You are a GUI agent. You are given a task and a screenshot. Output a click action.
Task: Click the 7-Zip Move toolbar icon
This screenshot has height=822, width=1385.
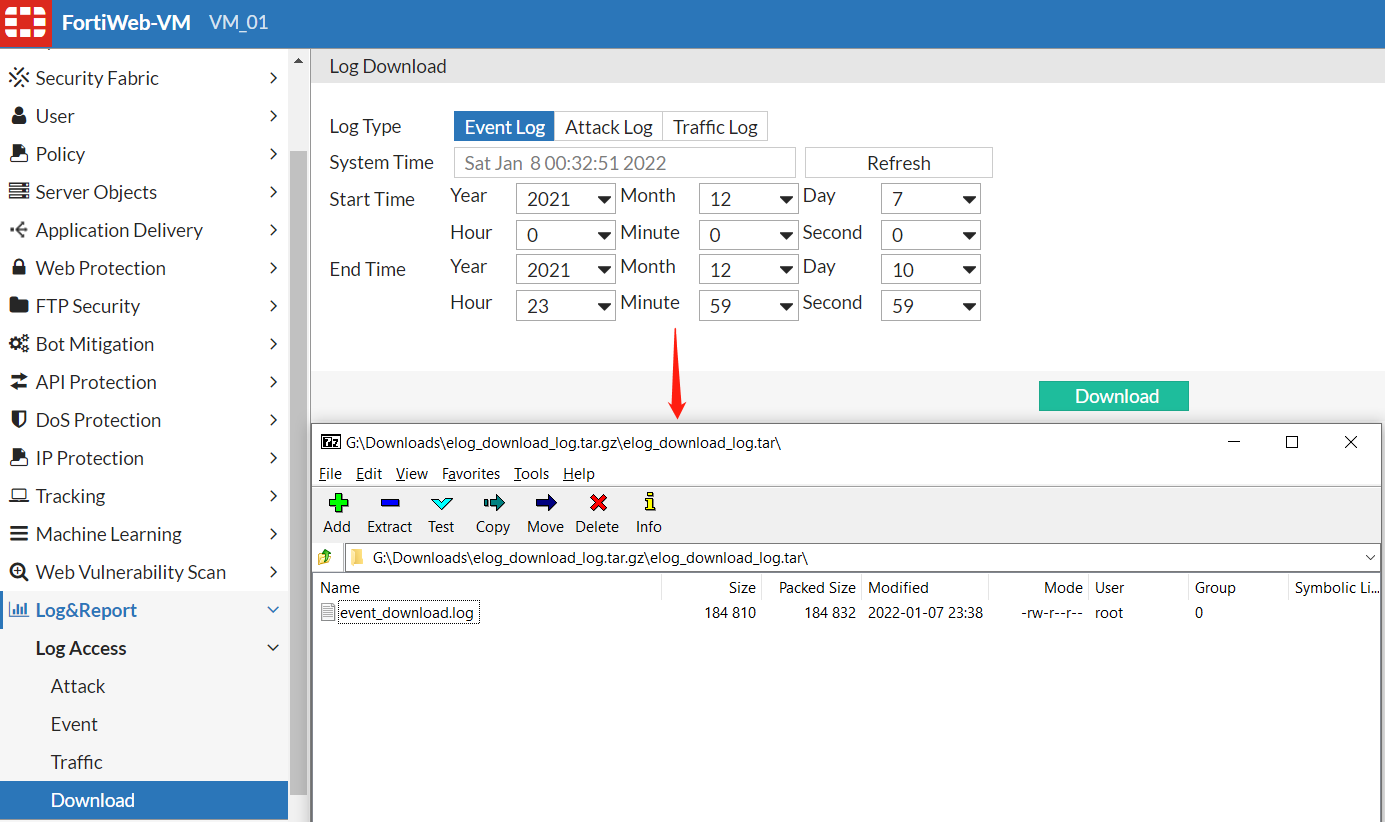pos(546,503)
